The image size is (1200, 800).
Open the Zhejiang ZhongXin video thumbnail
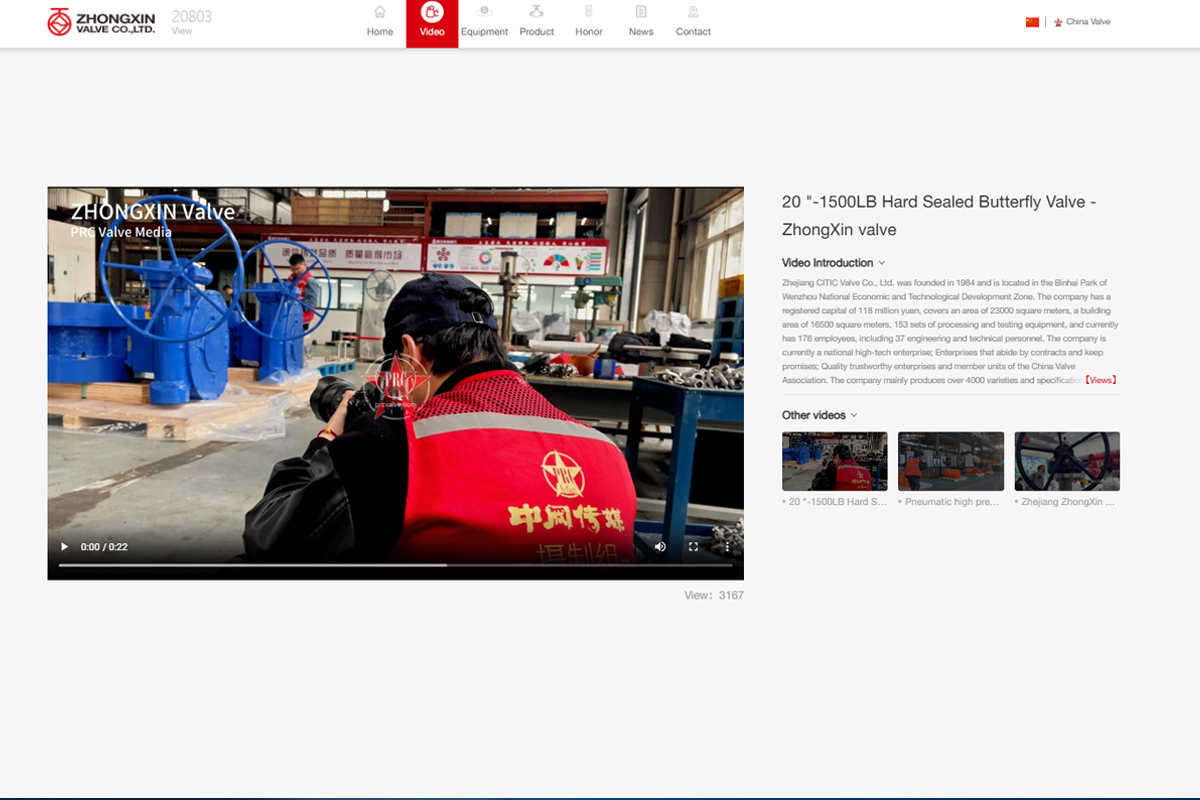coord(1067,461)
